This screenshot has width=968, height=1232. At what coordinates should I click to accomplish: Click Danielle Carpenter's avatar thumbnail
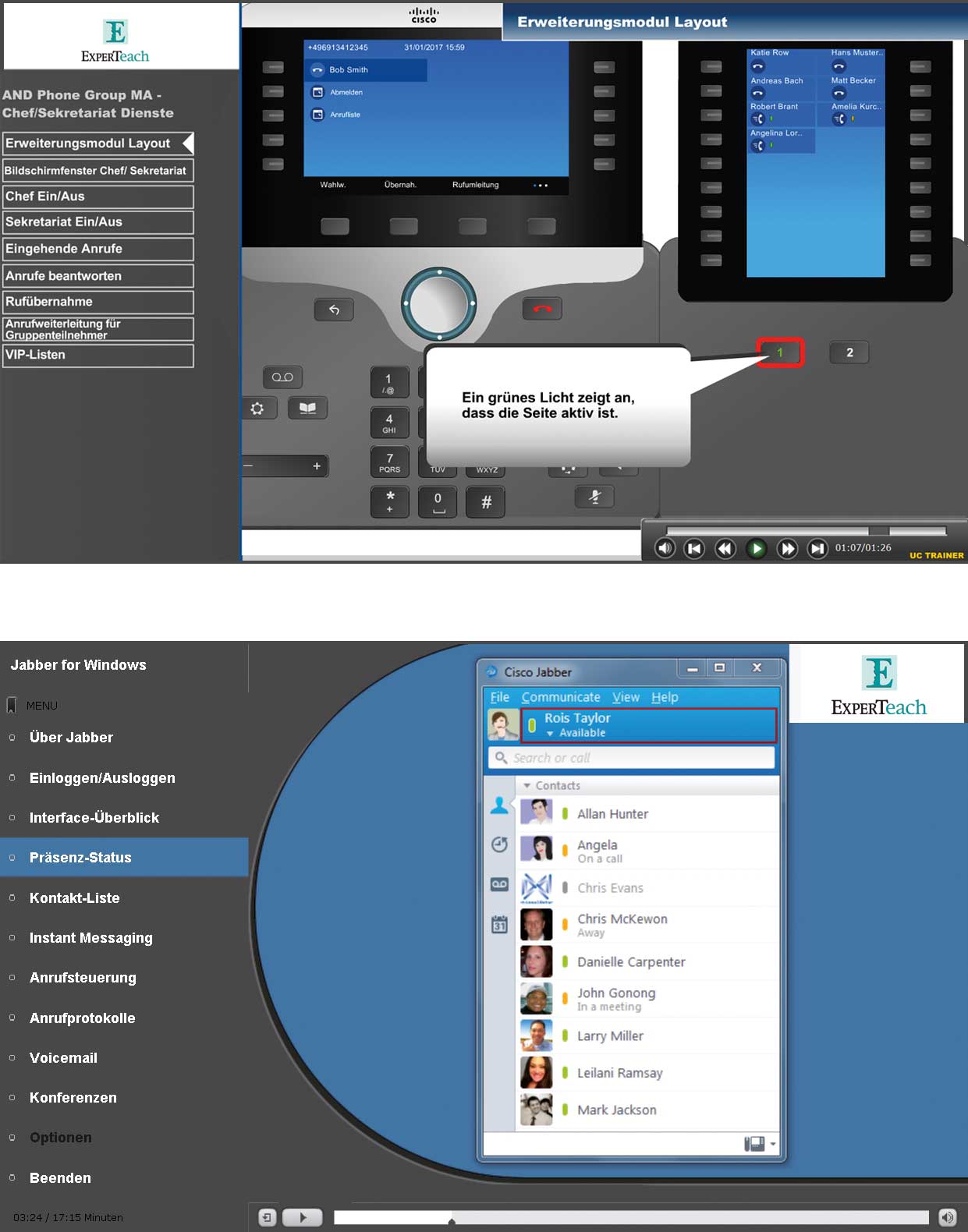pos(537,961)
